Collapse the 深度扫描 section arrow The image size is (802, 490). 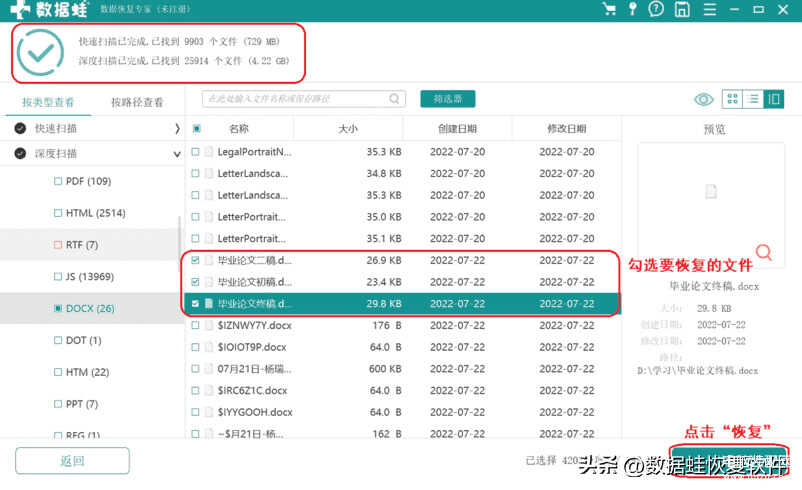pos(177,154)
